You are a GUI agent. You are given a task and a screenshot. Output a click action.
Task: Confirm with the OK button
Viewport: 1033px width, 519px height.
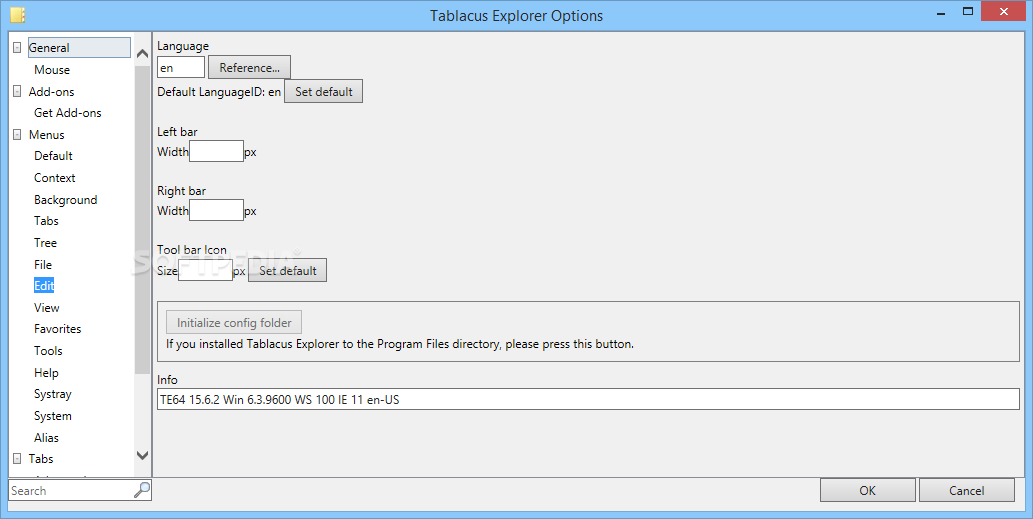tap(868, 490)
